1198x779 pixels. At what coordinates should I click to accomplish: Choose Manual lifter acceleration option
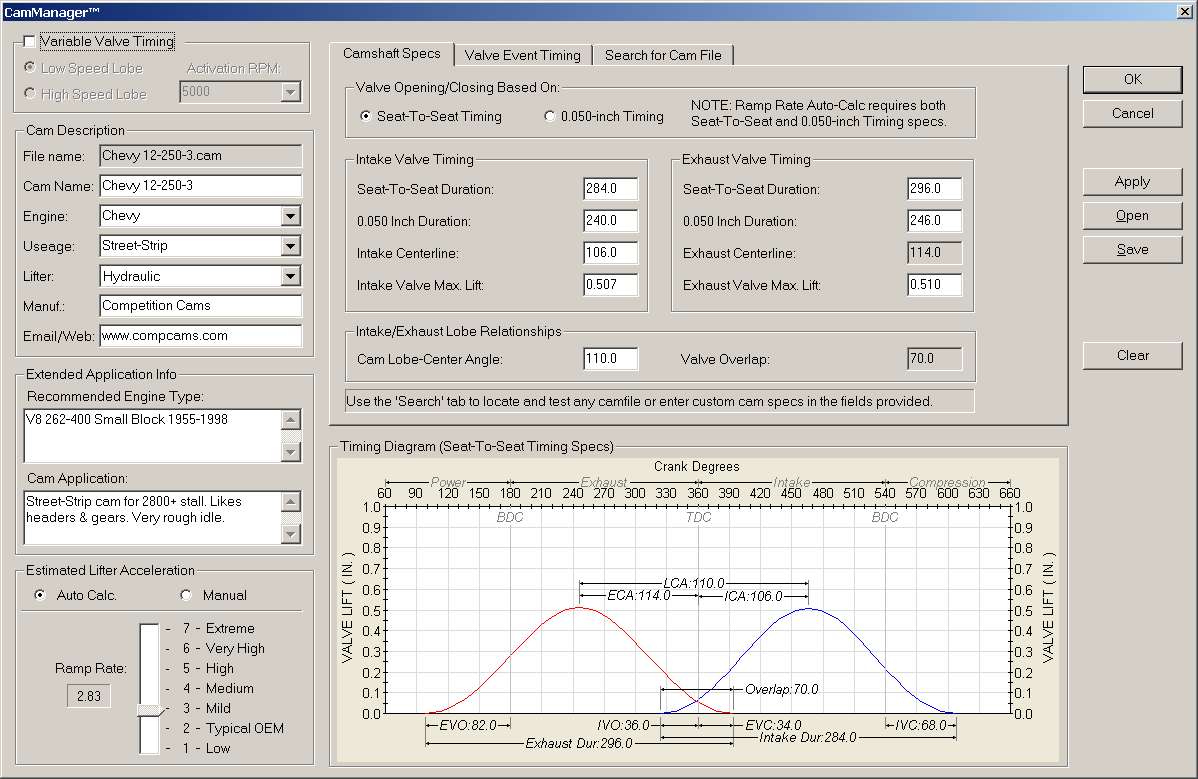point(186,596)
